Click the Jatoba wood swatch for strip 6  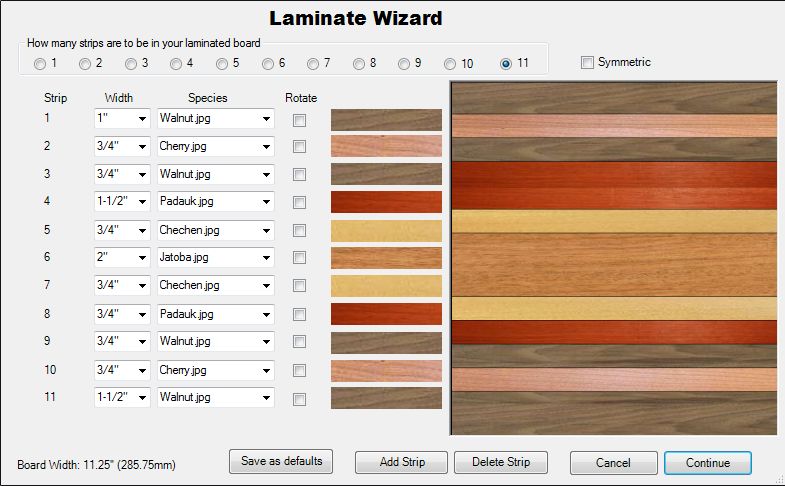click(x=386, y=258)
